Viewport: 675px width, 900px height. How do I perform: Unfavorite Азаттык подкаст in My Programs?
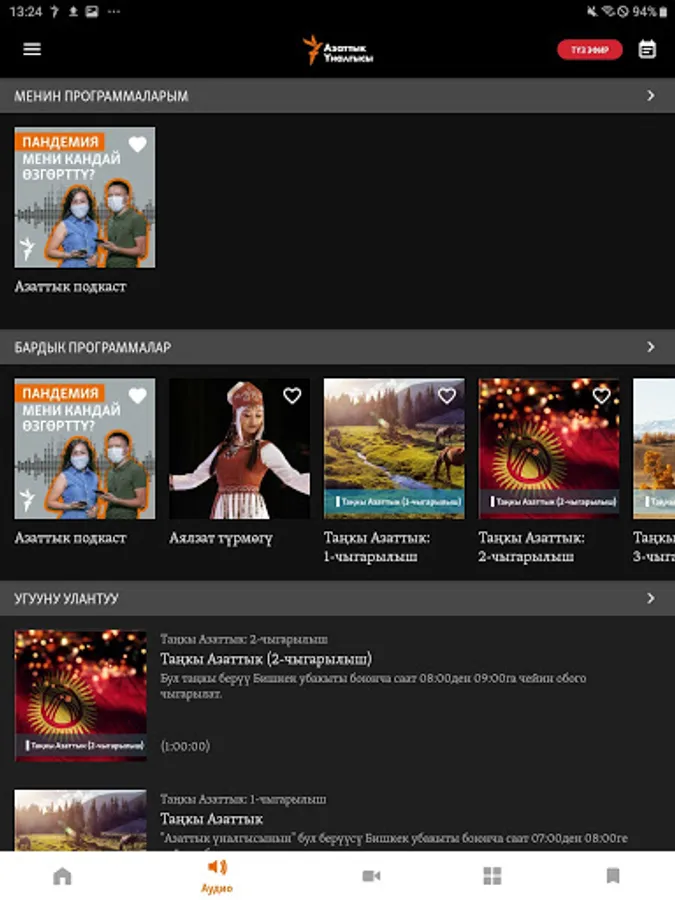[138, 144]
